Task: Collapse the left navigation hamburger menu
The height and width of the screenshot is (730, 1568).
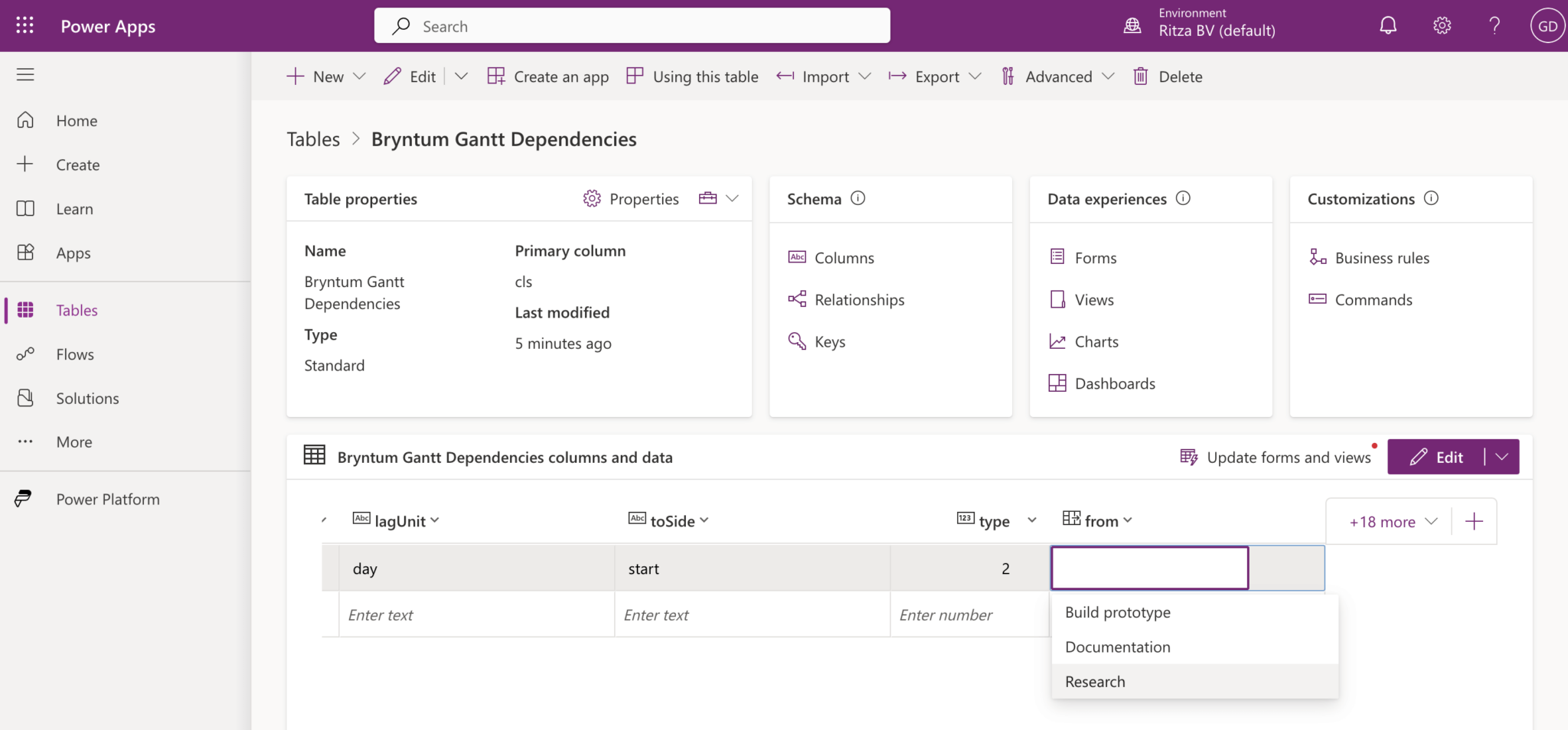Action: click(25, 74)
